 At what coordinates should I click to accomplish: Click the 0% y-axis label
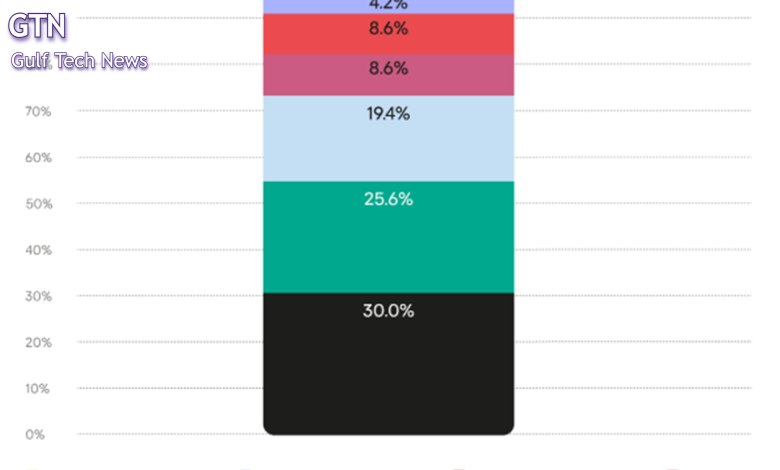tap(36, 434)
